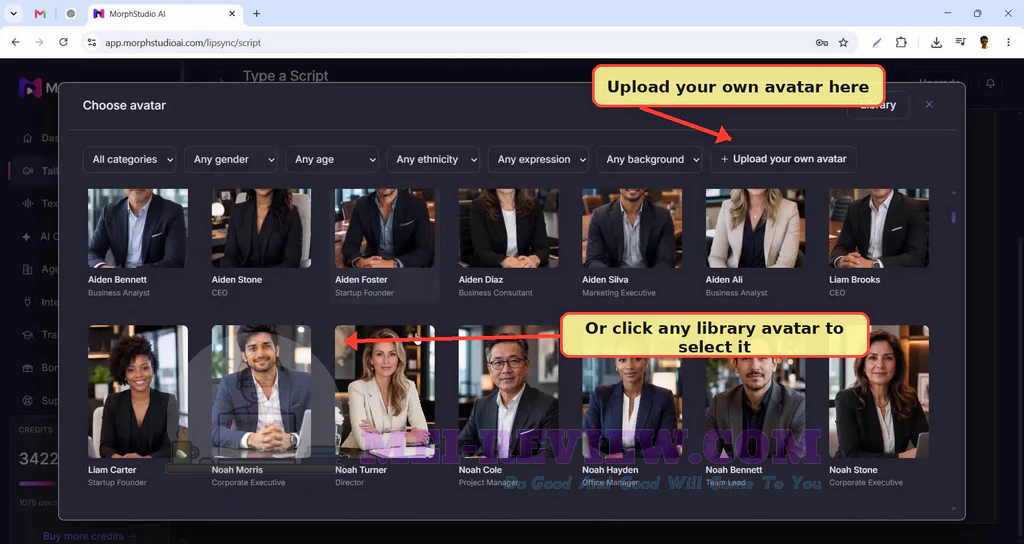The width and height of the screenshot is (1024, 544).
Task: Open notifications bell icon
Action: [990, 84]
